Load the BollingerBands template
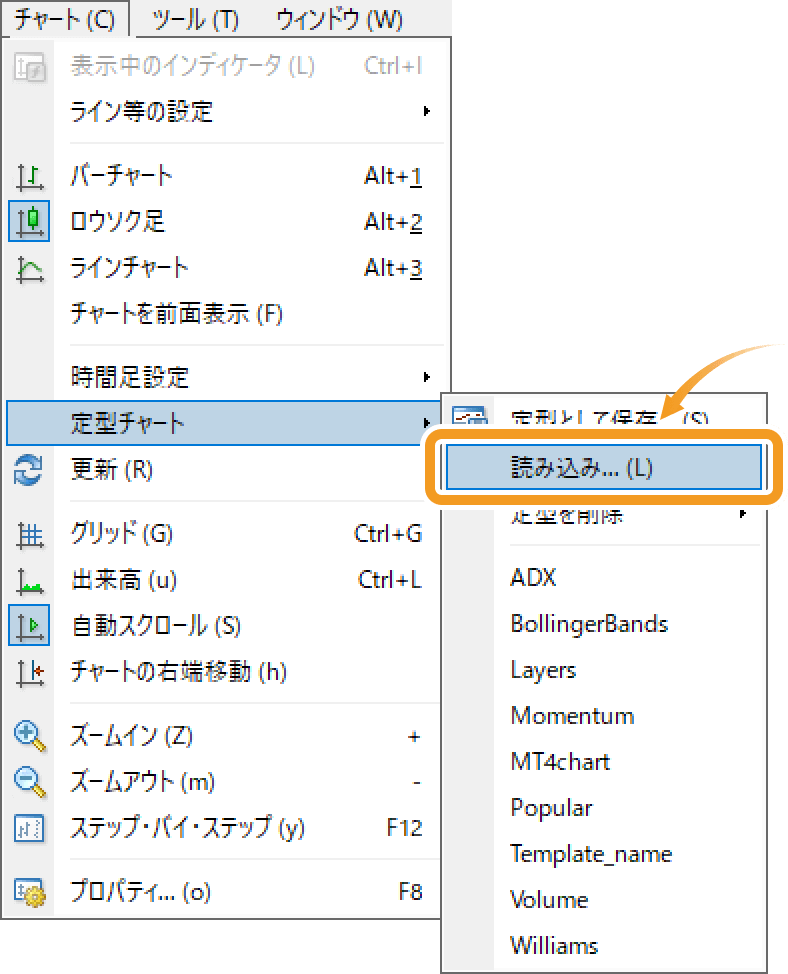788x974 pixels. 604,624
